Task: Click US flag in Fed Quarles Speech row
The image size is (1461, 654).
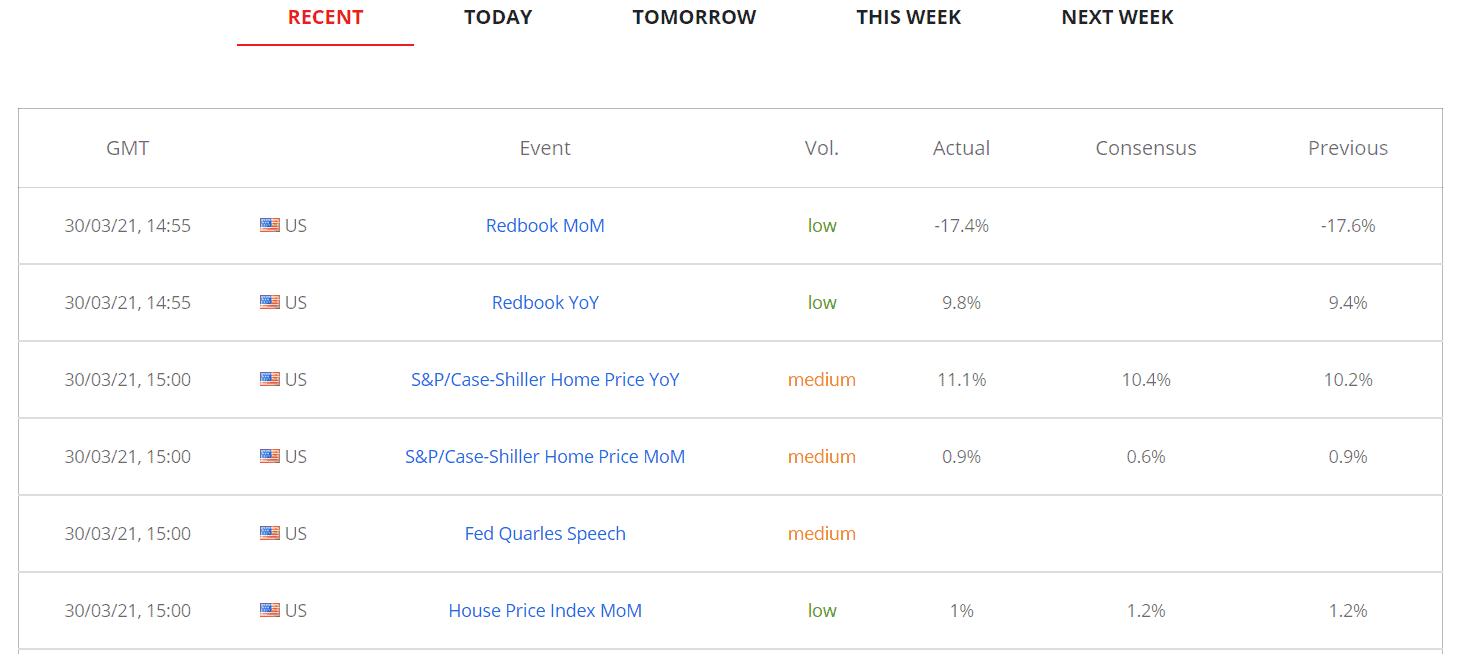Action: [270, 534]
